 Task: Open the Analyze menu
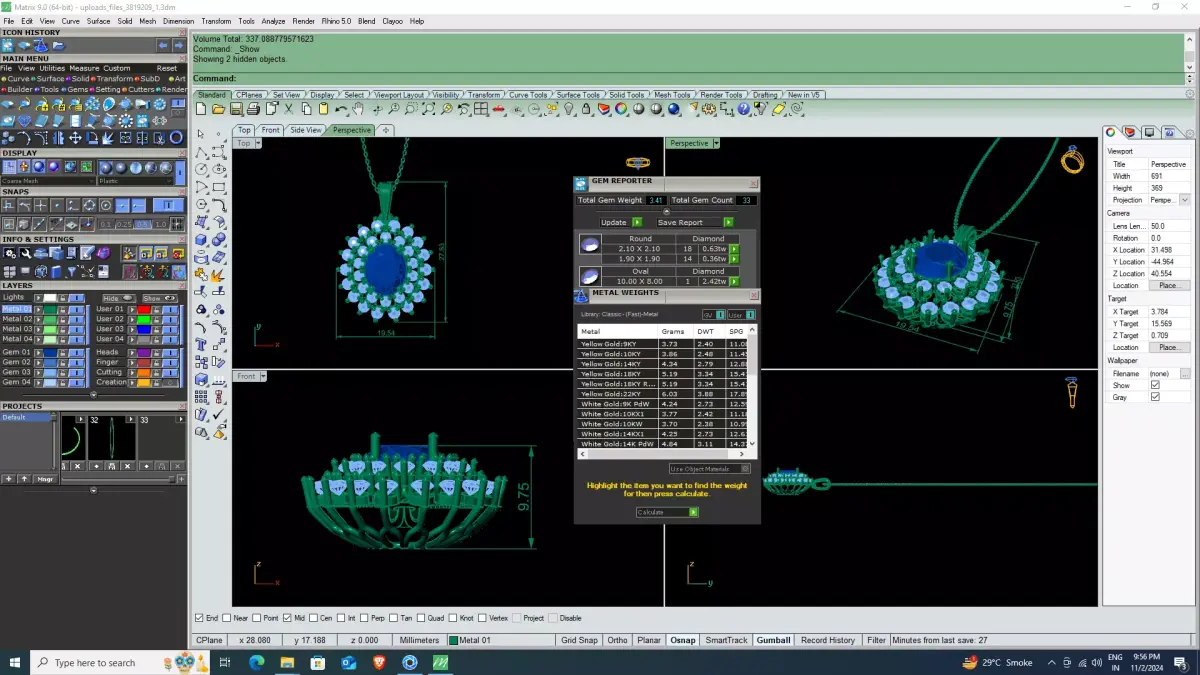(273, 21)
